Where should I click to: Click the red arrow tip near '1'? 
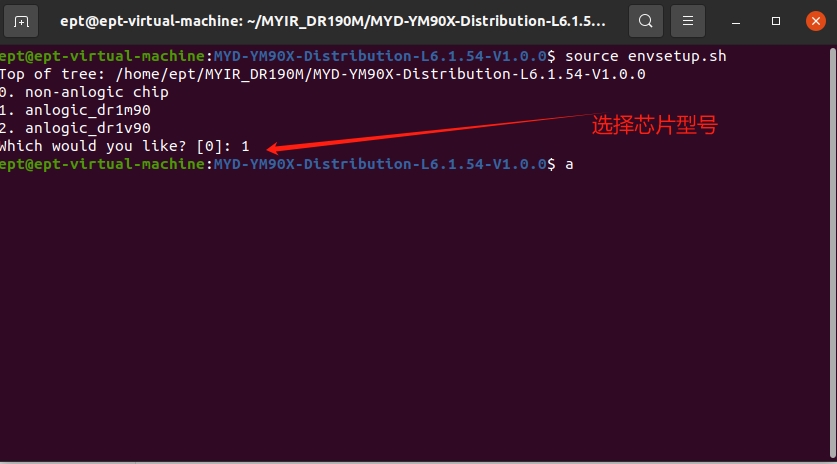tap(270, 148)
